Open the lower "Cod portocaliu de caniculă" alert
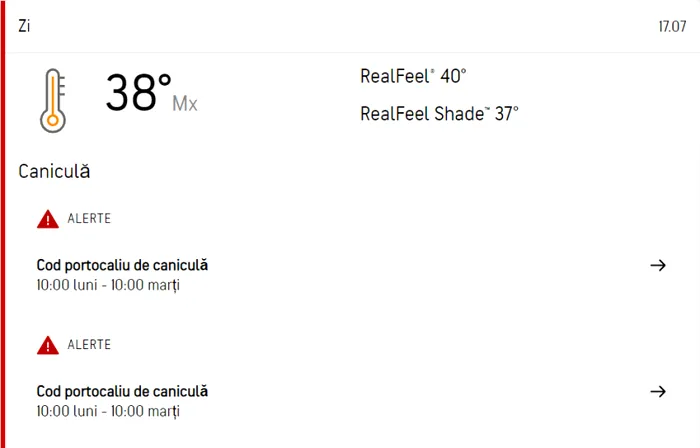 pos(122,391)
